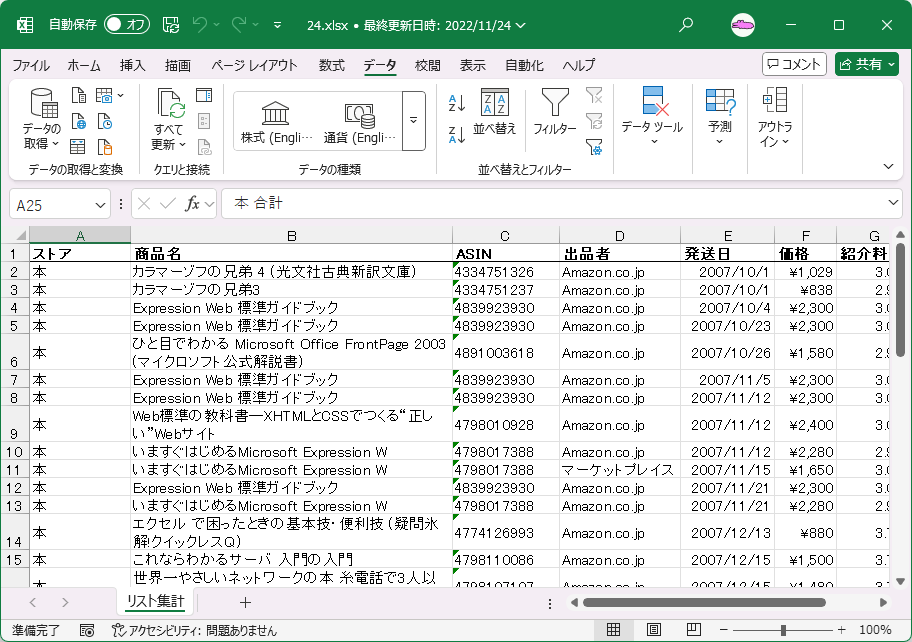Click the grayed-out Edit Links icon in the Queries & Connections group
The height and width of the screenshot is (642, 912).
[x=204, y=147]
